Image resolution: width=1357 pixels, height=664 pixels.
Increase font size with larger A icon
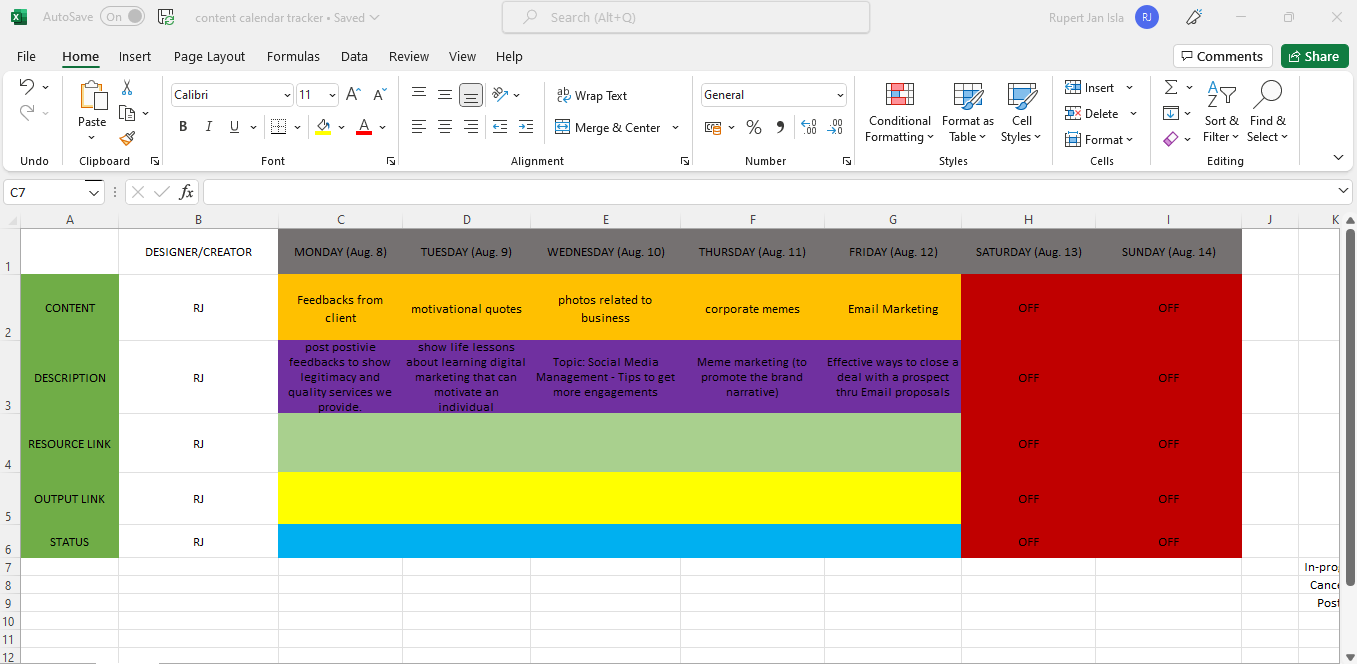pyautogui.click(x=353, y=95)
